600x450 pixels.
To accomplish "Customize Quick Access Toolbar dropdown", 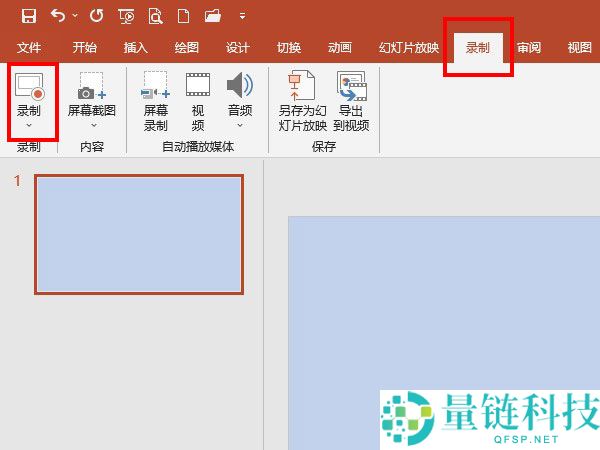I will 242,16.
